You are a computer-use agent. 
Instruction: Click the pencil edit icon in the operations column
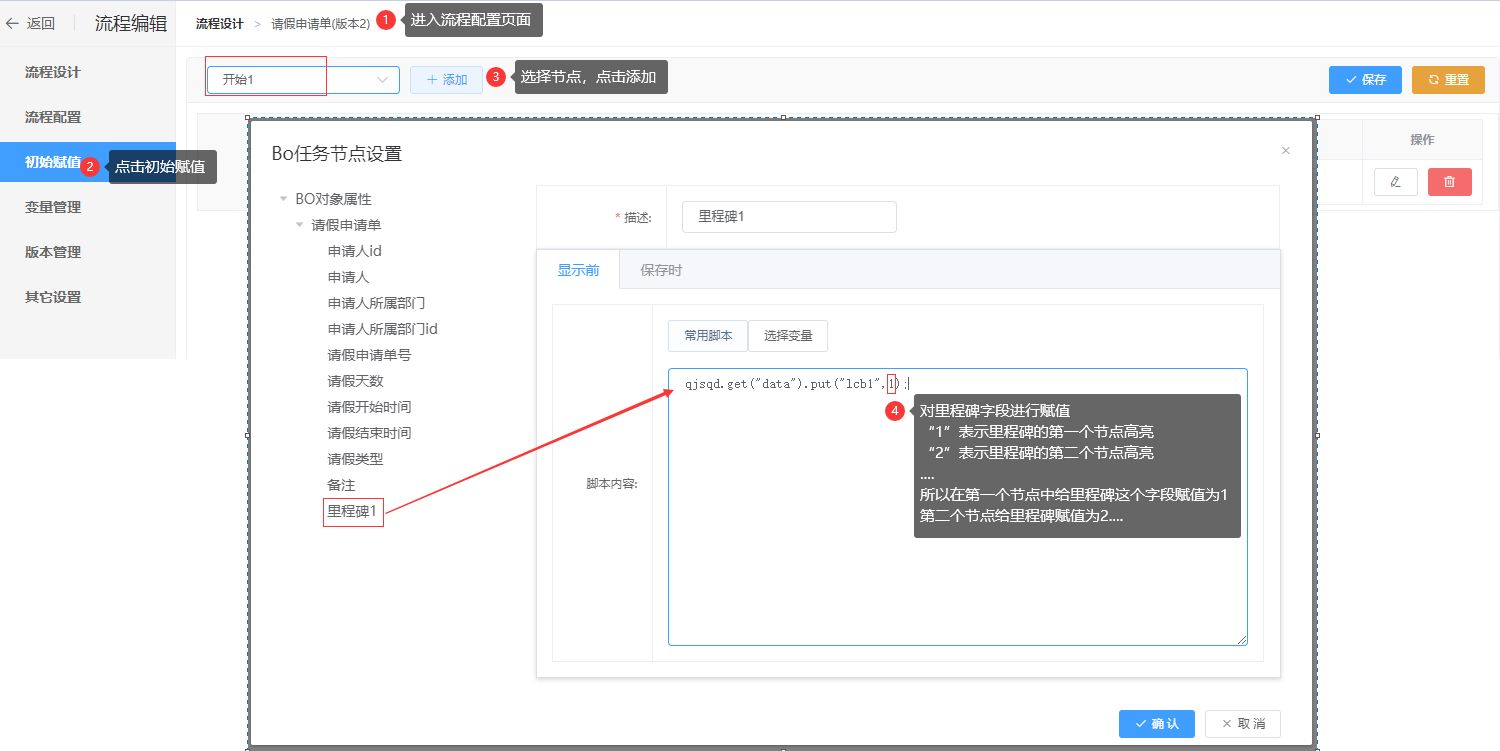[x=1395, y=182]
